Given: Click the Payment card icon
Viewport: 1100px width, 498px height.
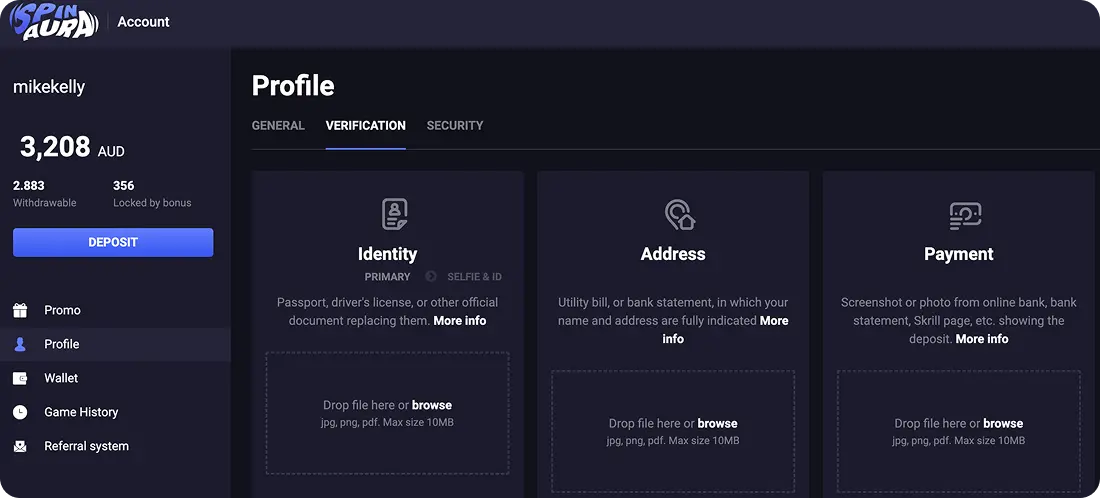Looking at the screenshot, I should coord(965,216).
